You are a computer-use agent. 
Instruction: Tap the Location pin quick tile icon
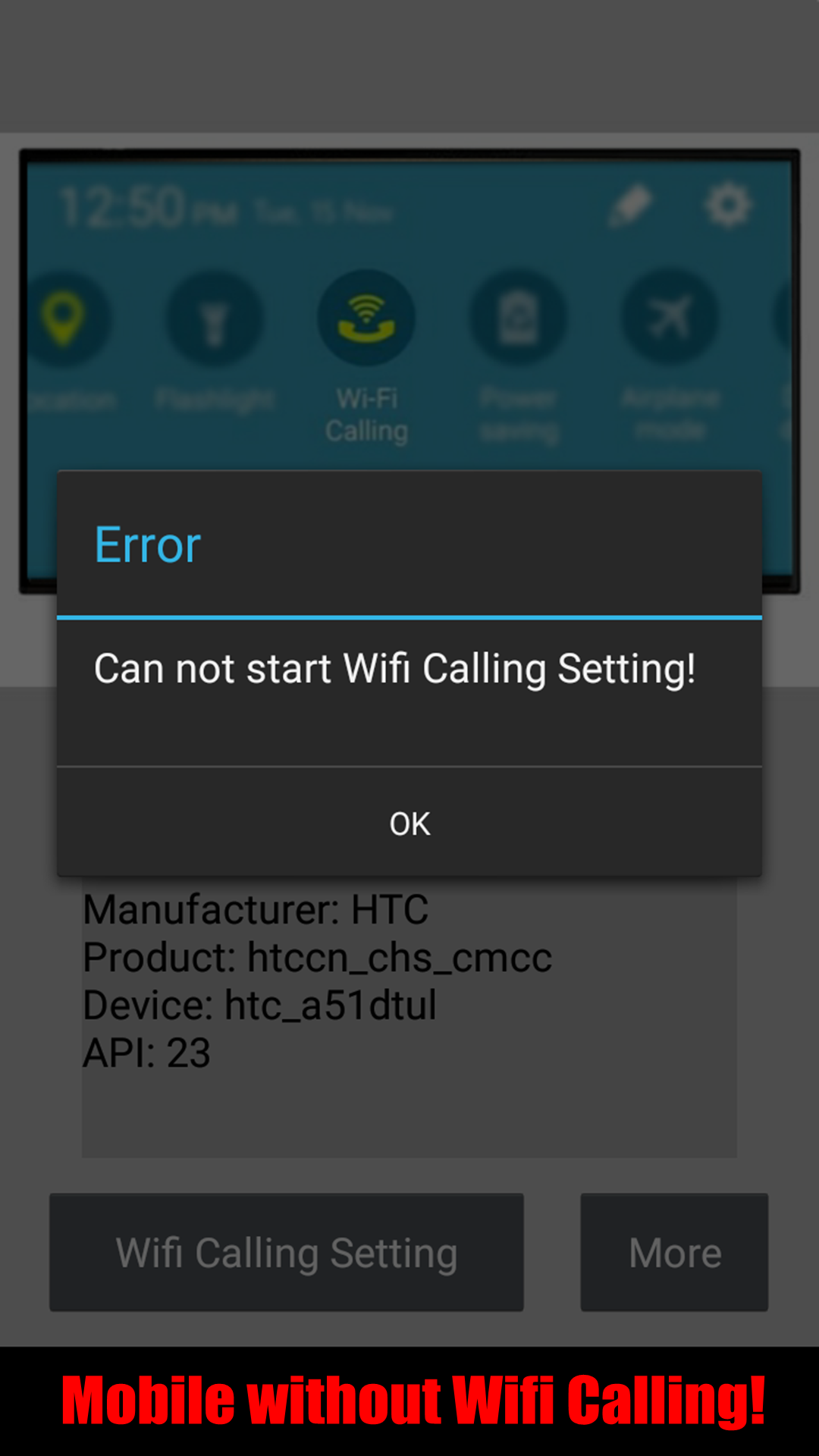click(x=64, y=318)
